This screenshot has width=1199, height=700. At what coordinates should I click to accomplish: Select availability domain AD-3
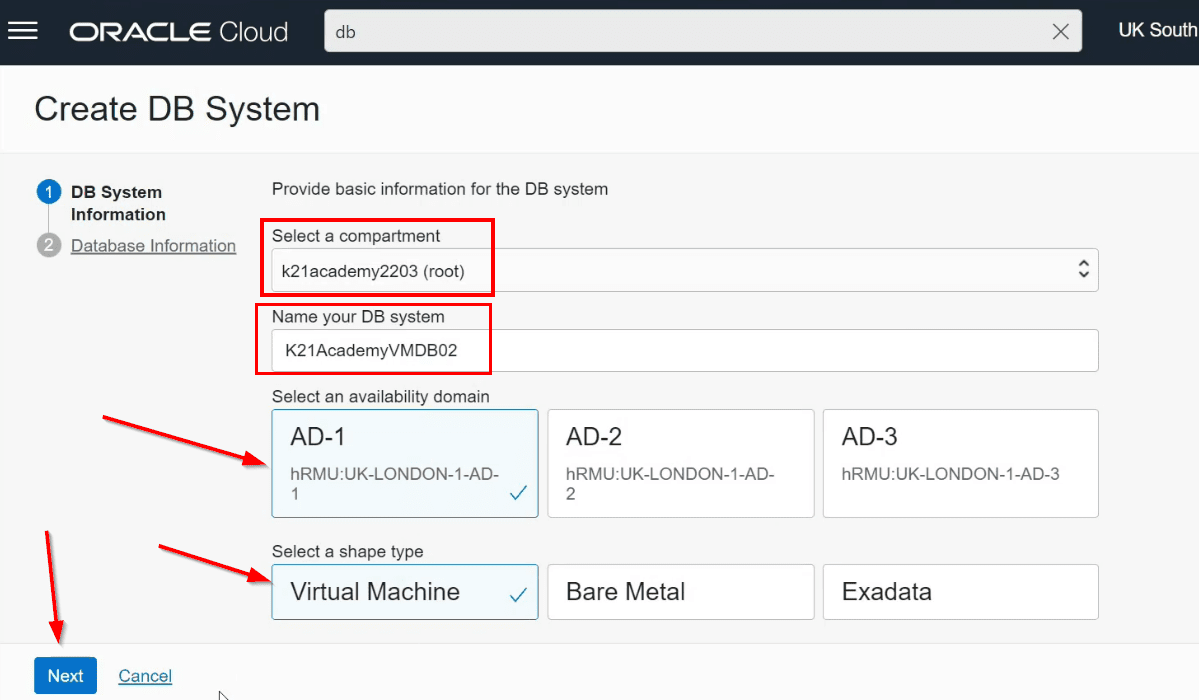(x=960, y=463)
